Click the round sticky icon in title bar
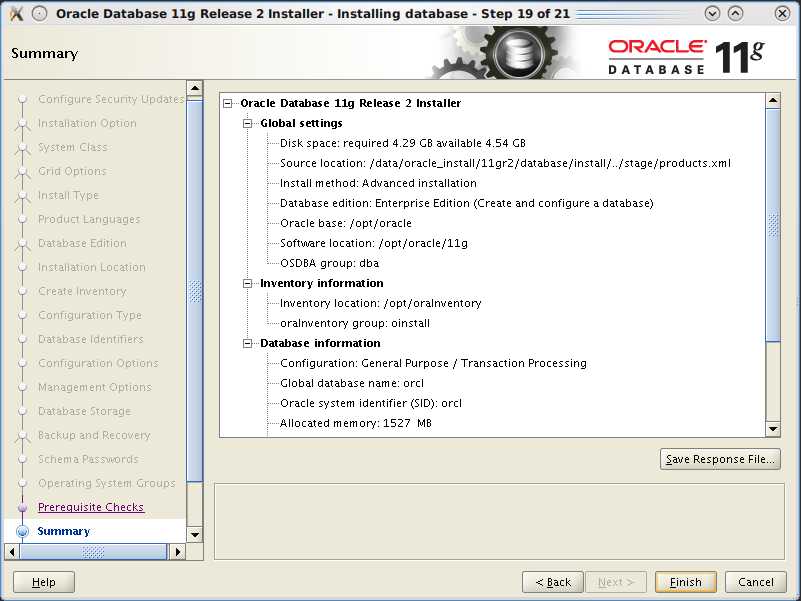Screen dimensions: 801x601 [39, 13]
